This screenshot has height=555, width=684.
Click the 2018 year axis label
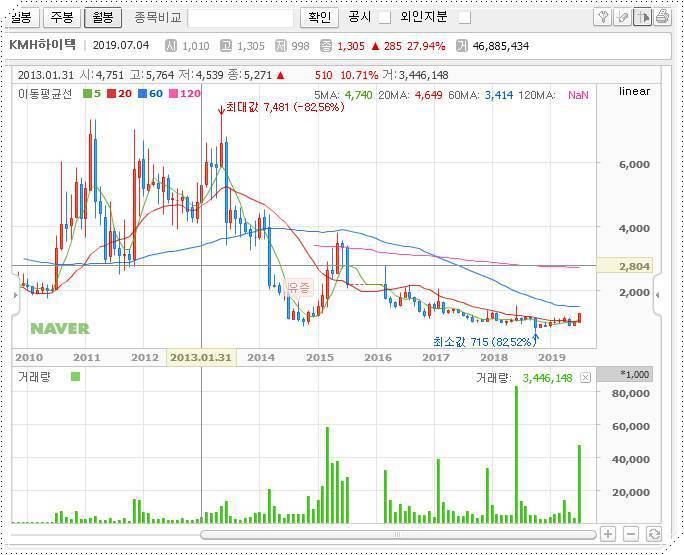[x=494, y=358]
